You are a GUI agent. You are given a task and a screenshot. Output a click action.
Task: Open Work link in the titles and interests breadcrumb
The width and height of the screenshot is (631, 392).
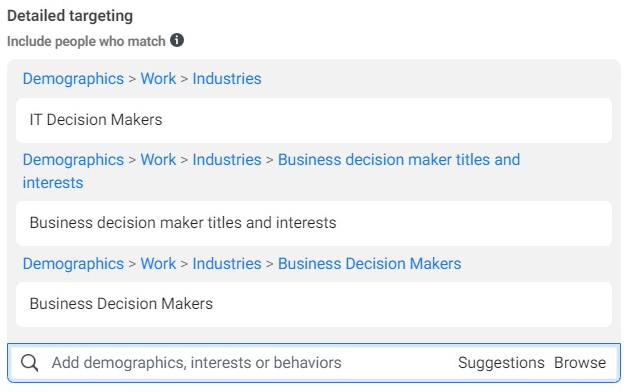pos(158,160)
